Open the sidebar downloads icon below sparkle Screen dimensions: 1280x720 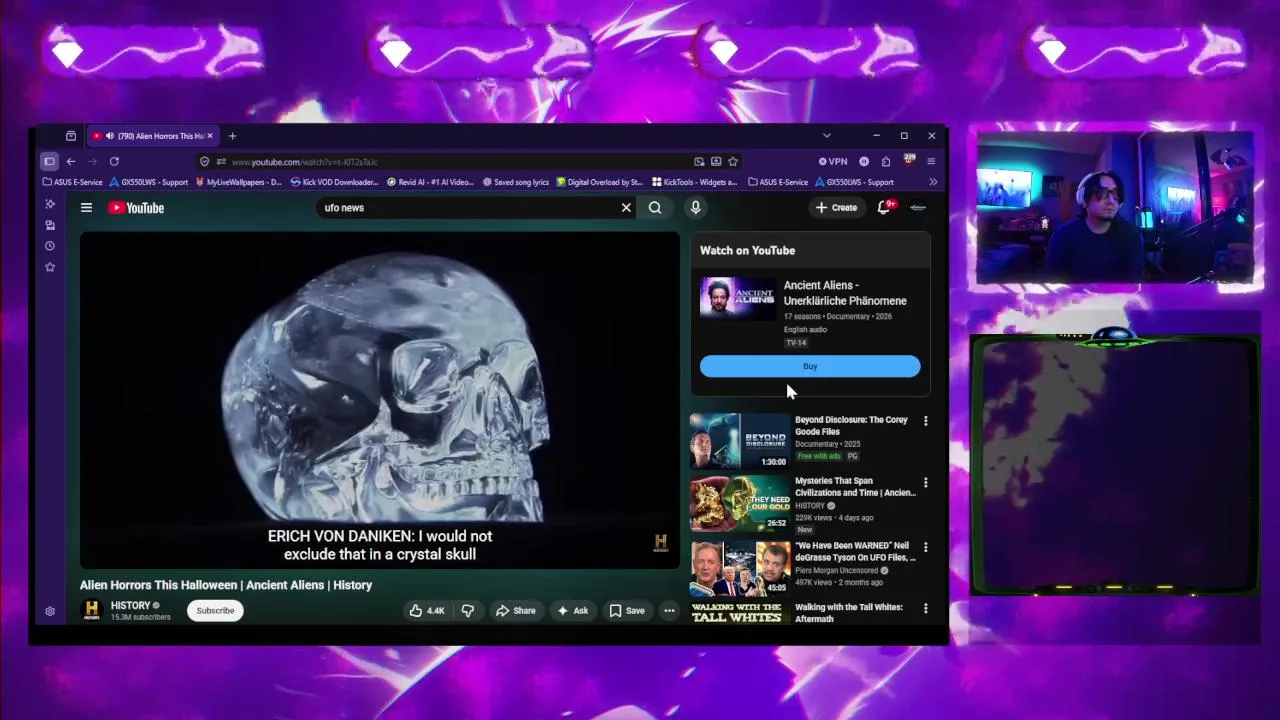coord(50,225)
